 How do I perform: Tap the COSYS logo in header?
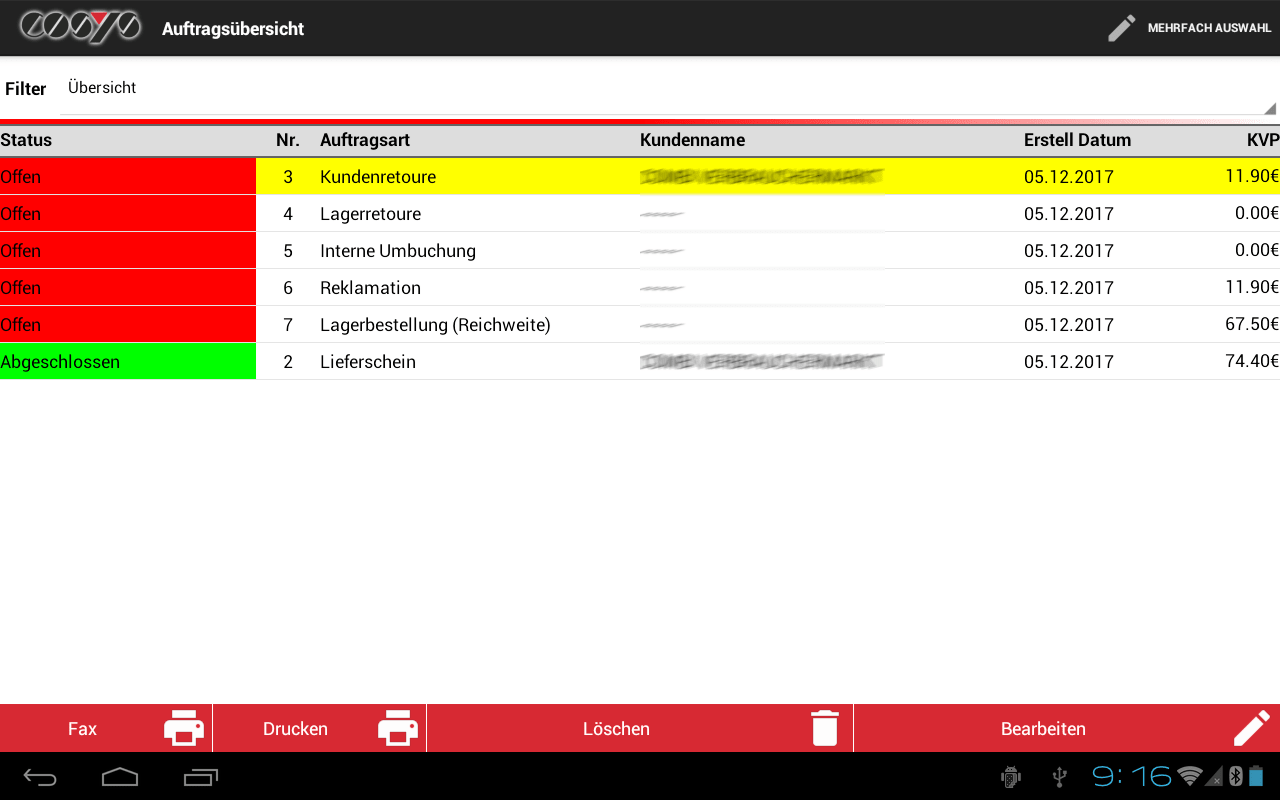[80, 27]
